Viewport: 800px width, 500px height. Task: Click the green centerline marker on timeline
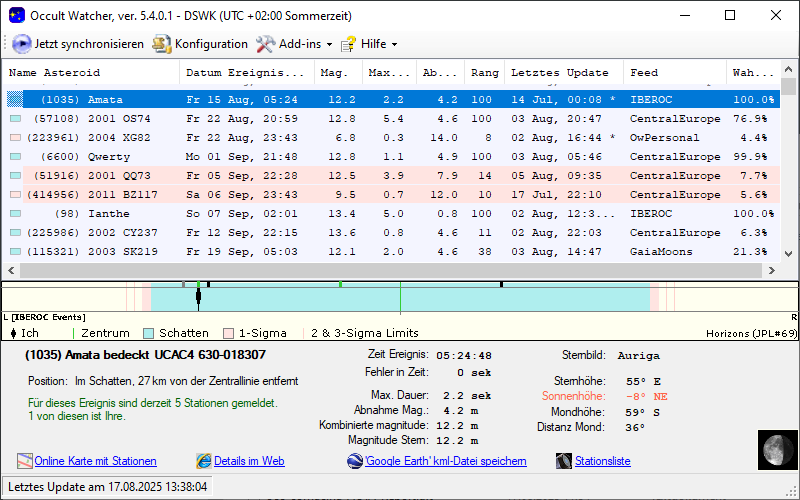tap(400, 297)
